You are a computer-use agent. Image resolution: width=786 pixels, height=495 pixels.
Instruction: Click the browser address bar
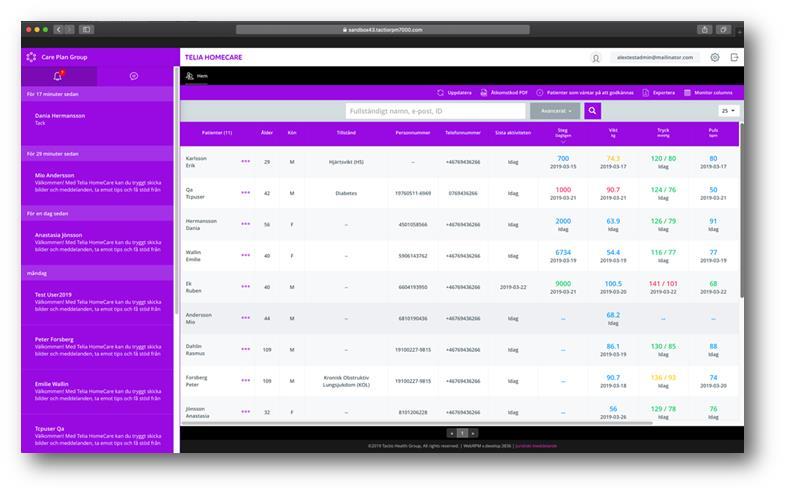pyautogui.click(x=382, y=30)
